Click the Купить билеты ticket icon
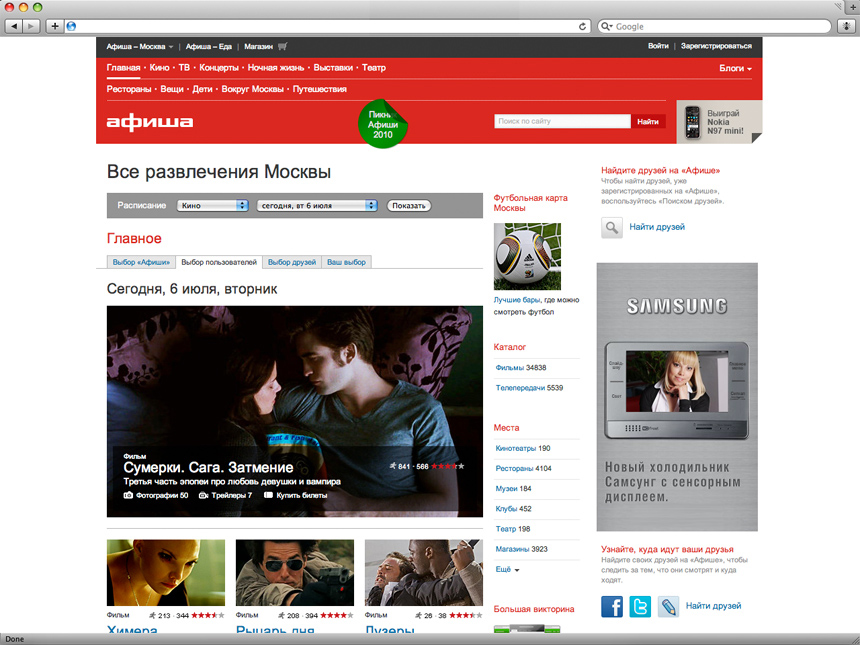 tap(268, 495)
